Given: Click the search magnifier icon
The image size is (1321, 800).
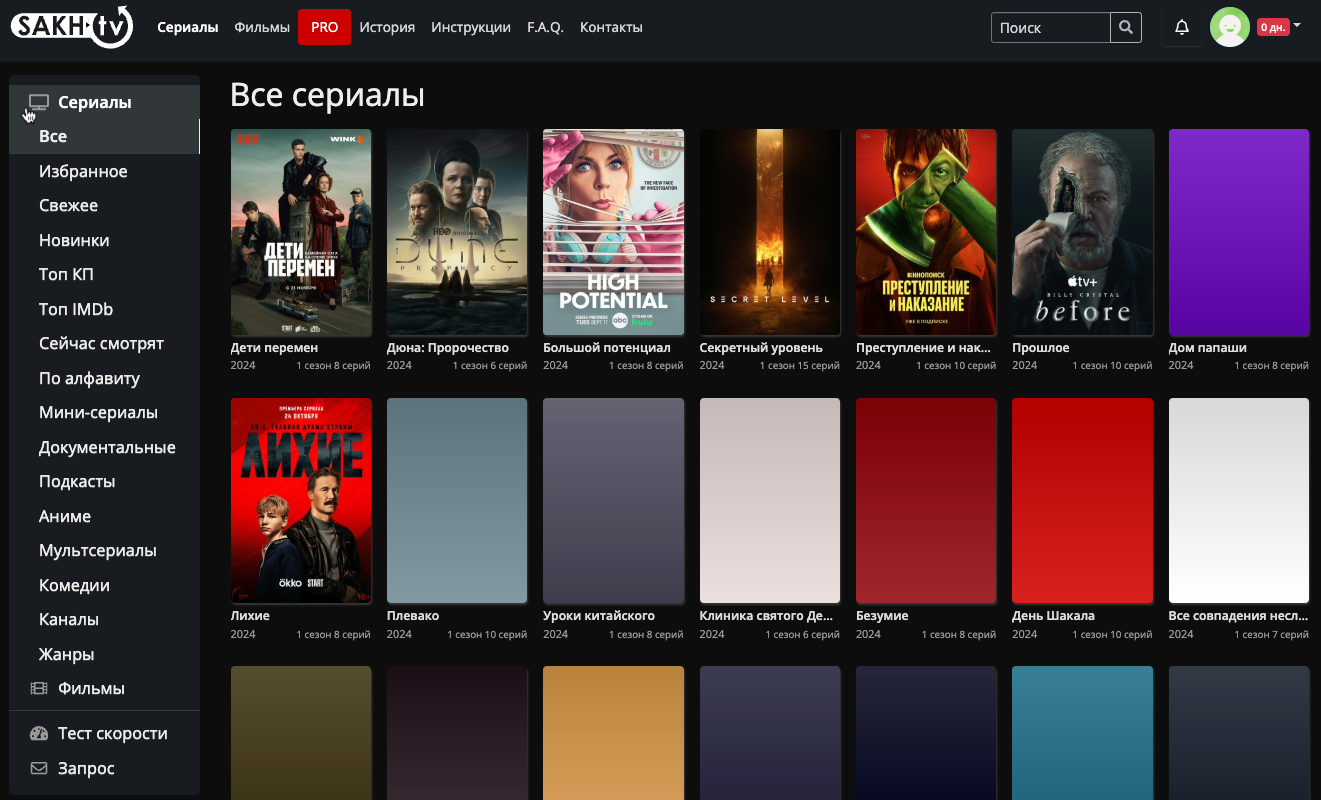Looking at the screenshot, I should [1126, 28].
